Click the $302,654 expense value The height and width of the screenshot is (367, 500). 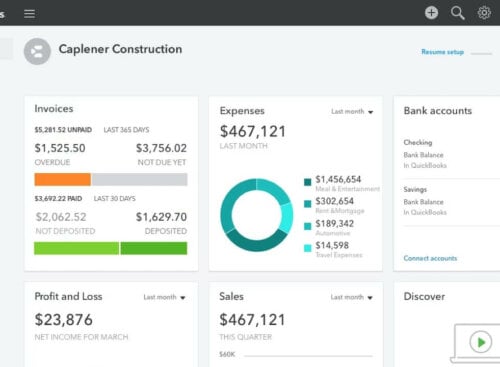click(334, 201)
